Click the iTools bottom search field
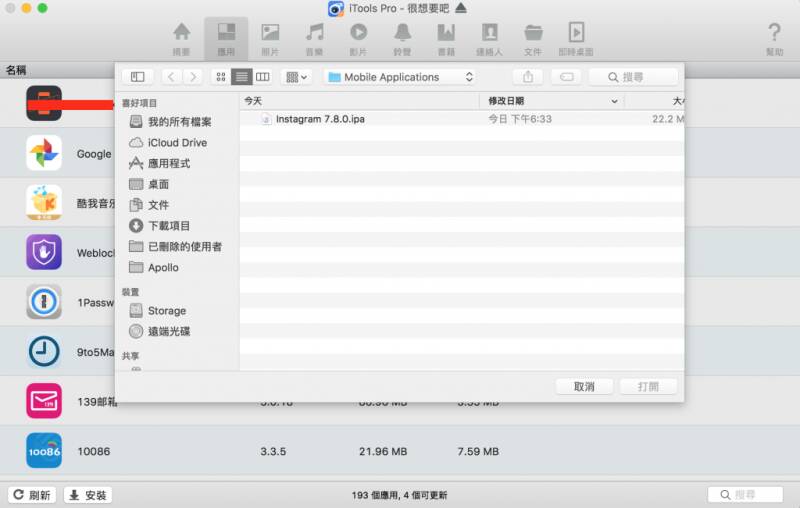 745,495
